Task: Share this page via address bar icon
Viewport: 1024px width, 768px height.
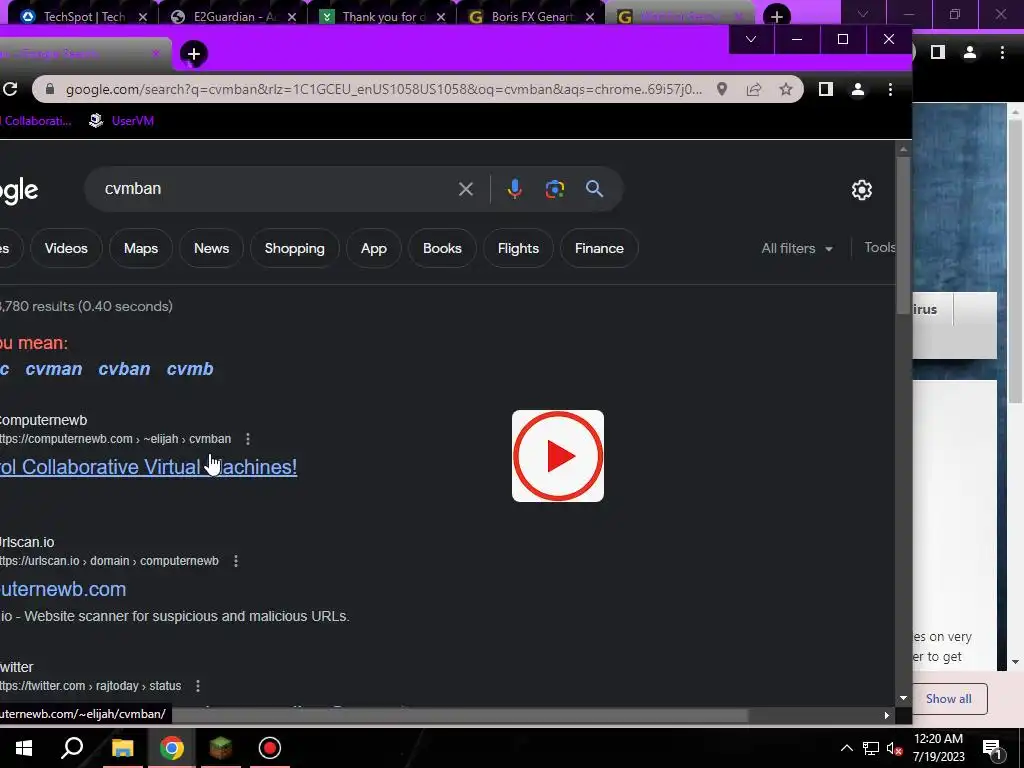Action: (754, 89)
